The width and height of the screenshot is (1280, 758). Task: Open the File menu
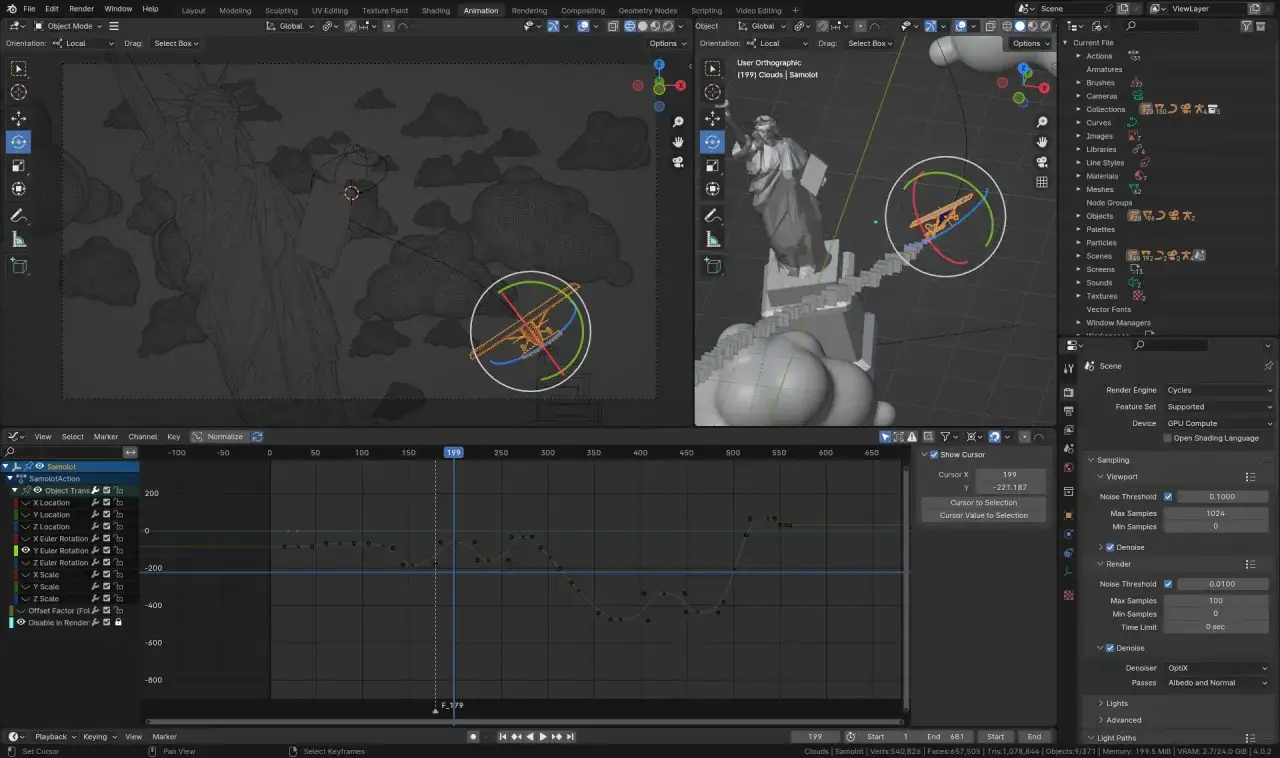(29, 8)
